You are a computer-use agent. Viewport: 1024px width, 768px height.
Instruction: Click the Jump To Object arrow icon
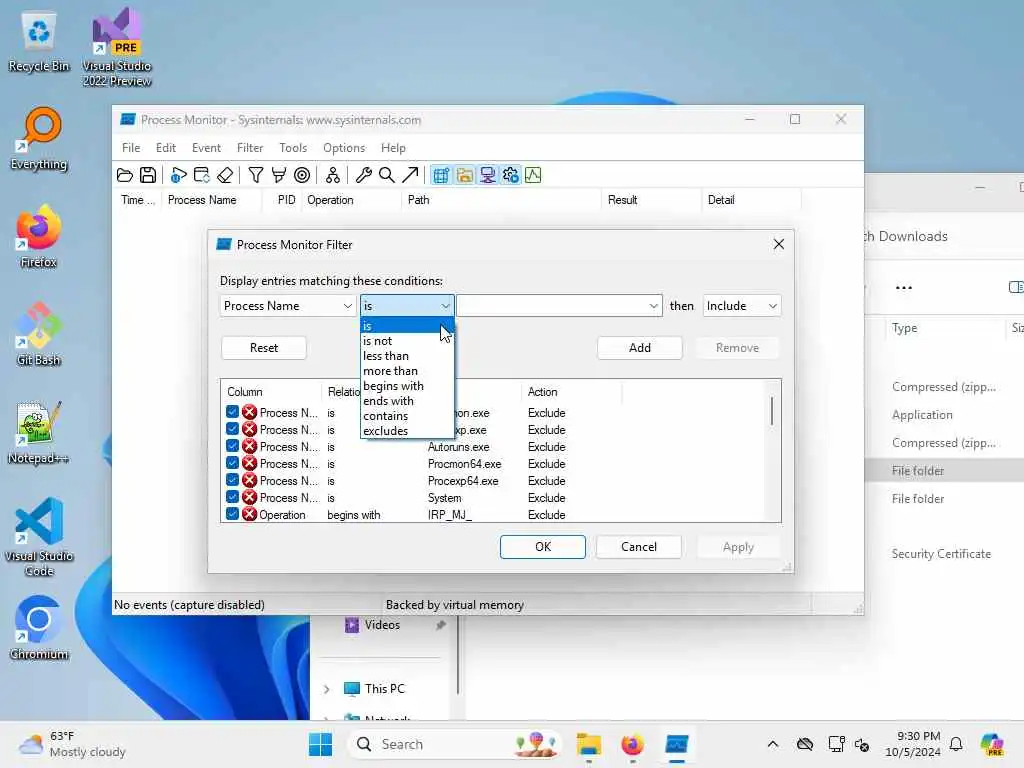click(x=410, y=175)
